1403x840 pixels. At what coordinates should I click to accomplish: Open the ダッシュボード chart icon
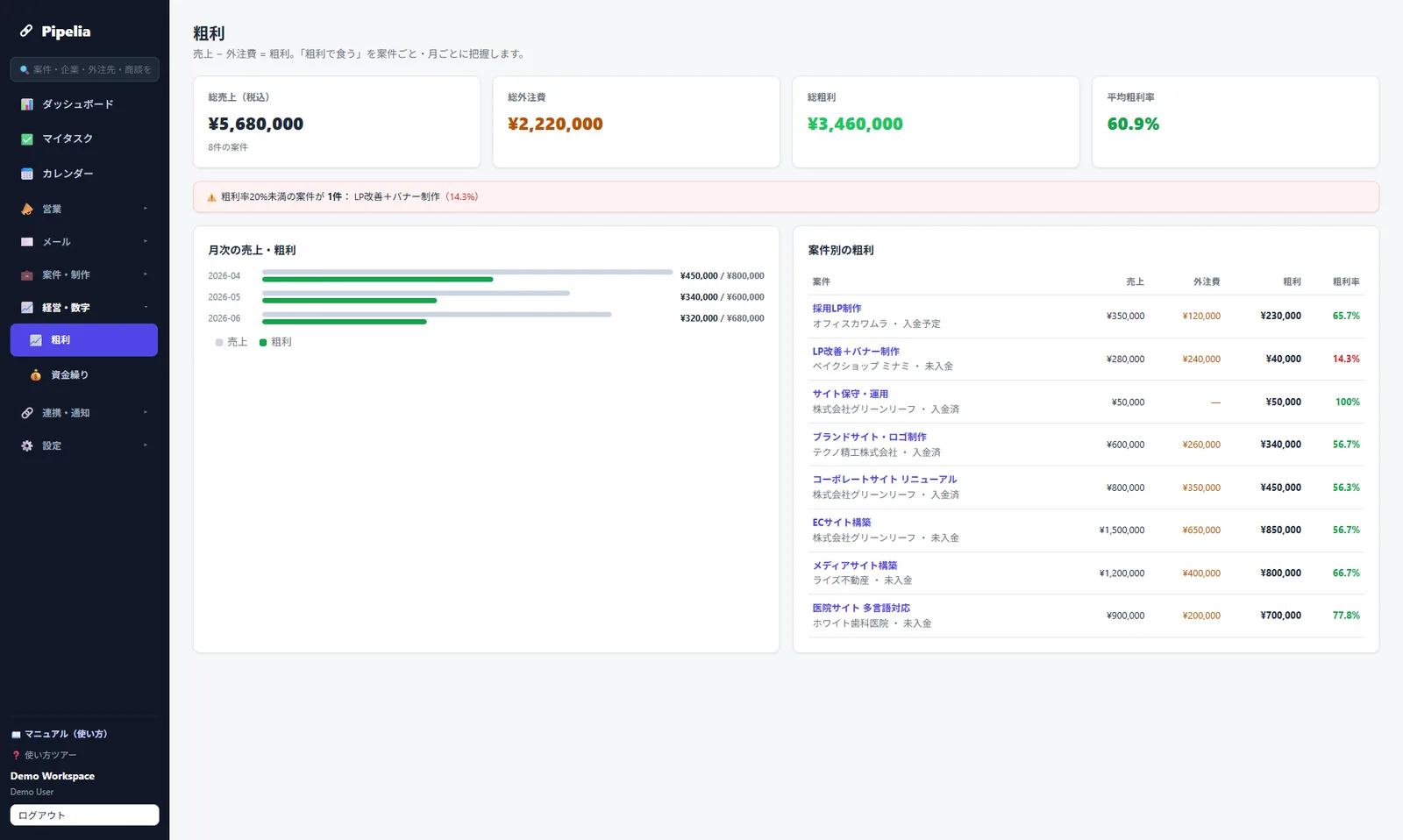(x=27, y=104)
